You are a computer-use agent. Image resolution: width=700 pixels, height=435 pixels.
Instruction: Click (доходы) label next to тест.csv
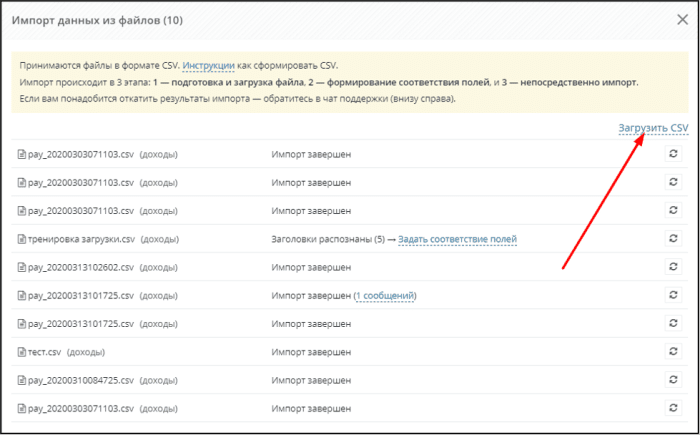click(86, 352)
